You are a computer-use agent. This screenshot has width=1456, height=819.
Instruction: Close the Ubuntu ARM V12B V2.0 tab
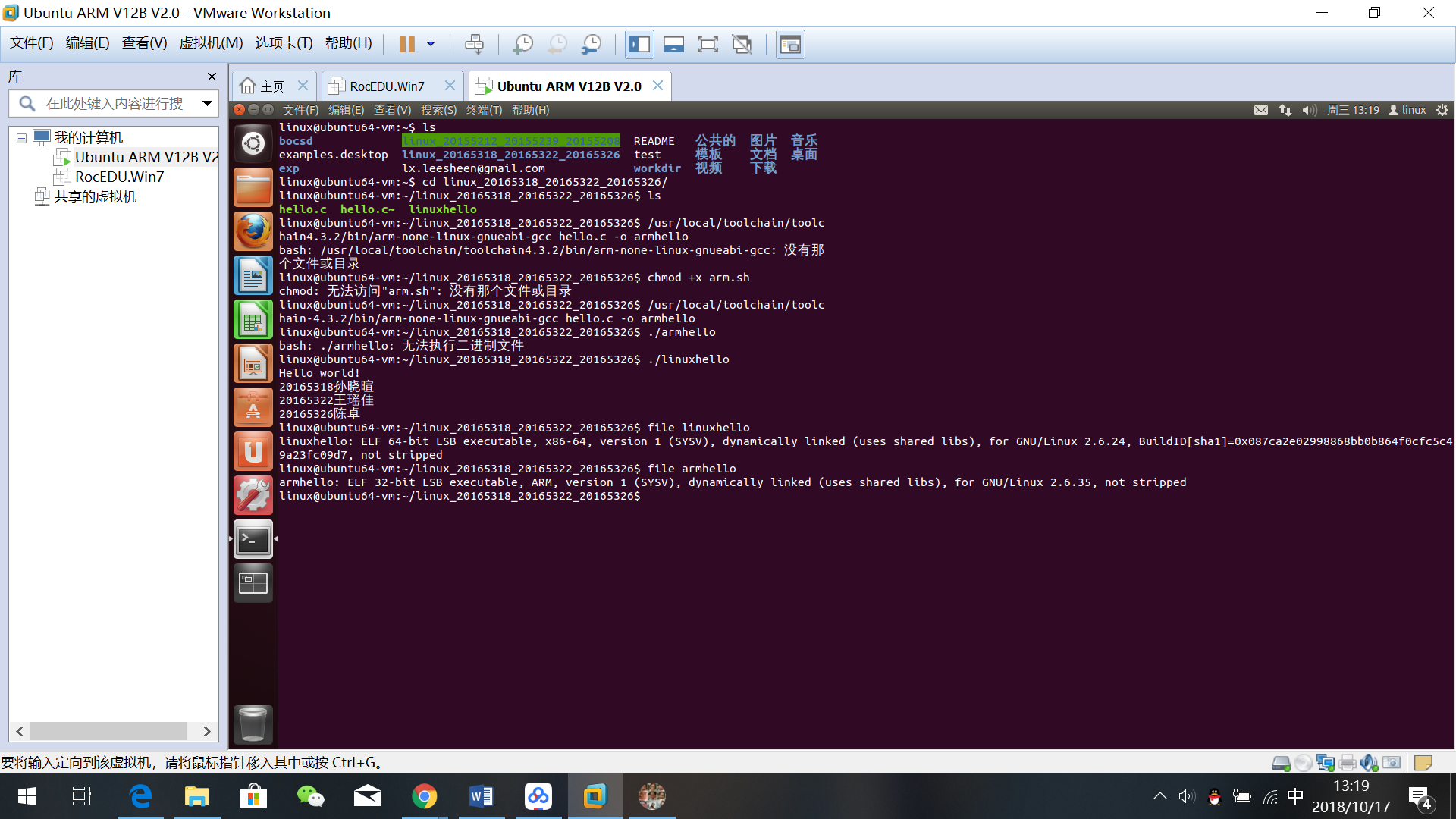tap(657, 86)
